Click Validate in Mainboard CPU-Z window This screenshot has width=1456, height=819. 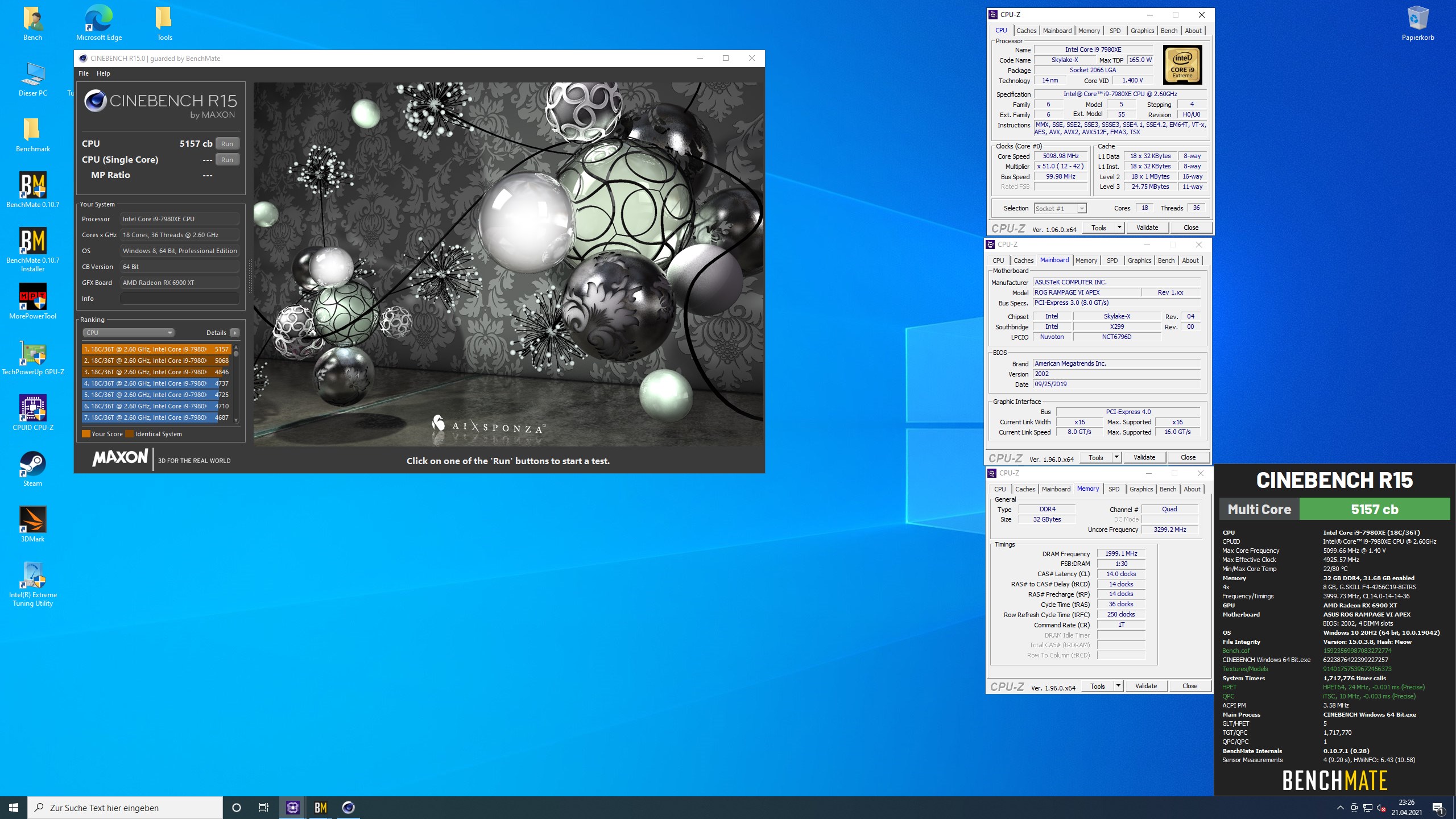point(1144,457)
